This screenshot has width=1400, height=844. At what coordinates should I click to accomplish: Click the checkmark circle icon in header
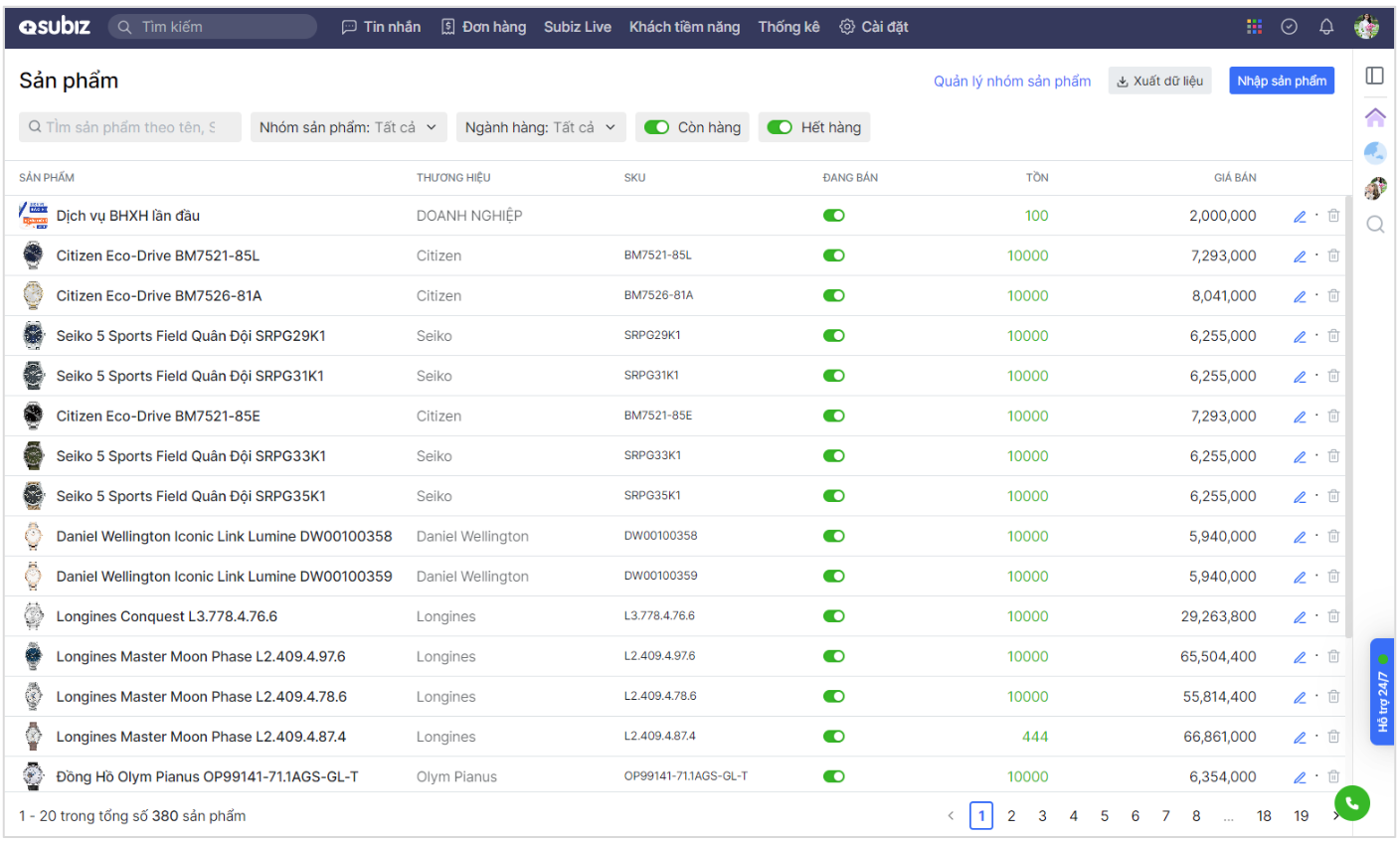coord(1289,27)
